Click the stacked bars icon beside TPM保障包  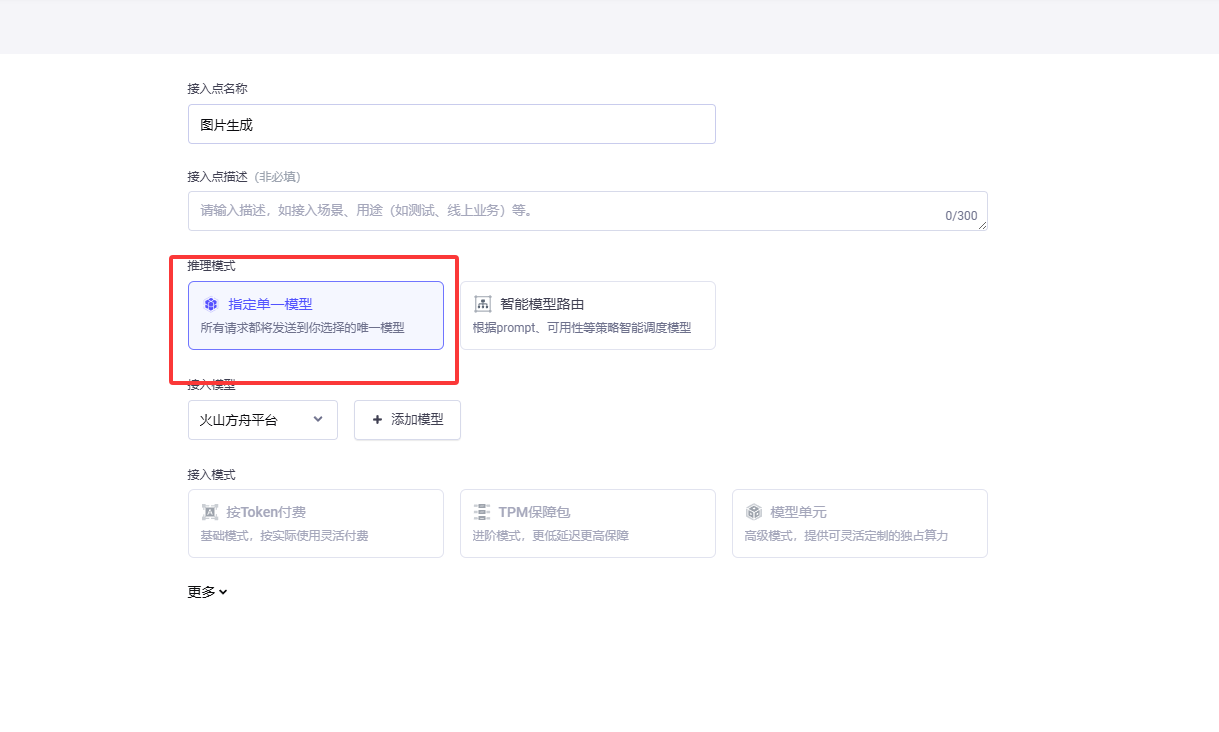[482, 512]
